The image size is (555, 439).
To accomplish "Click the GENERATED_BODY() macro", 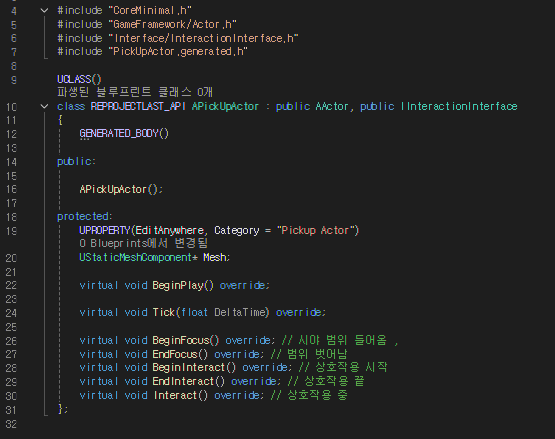I will point(124,133).
